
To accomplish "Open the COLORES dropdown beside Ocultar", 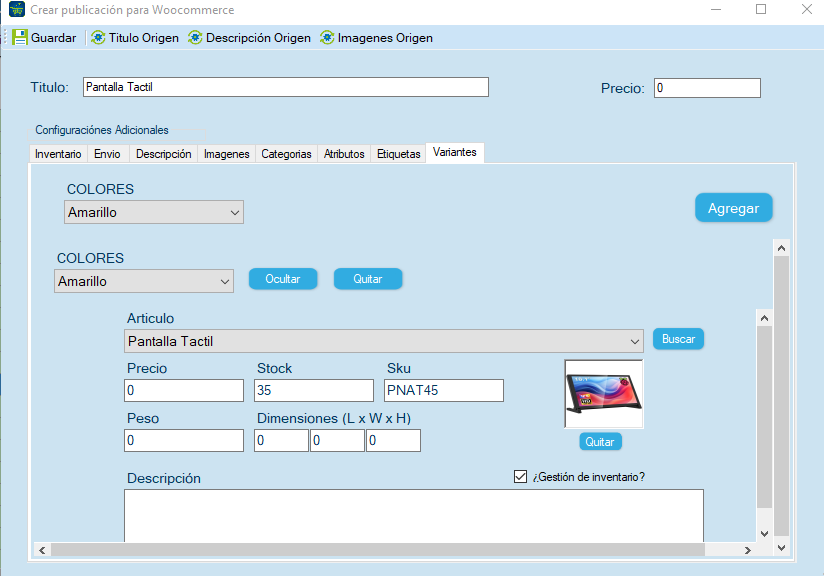I will [143, 281].
